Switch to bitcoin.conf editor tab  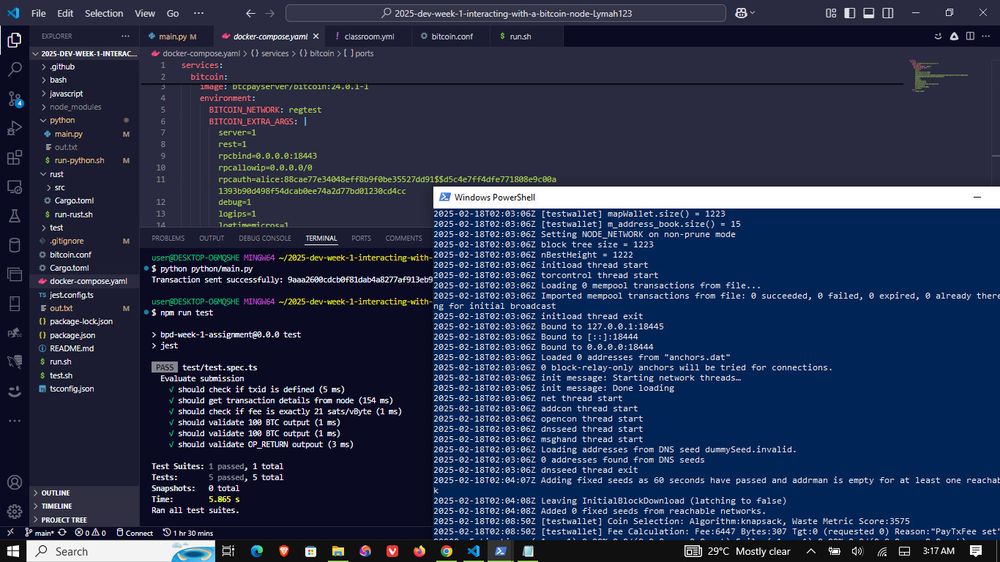(452, 36)
